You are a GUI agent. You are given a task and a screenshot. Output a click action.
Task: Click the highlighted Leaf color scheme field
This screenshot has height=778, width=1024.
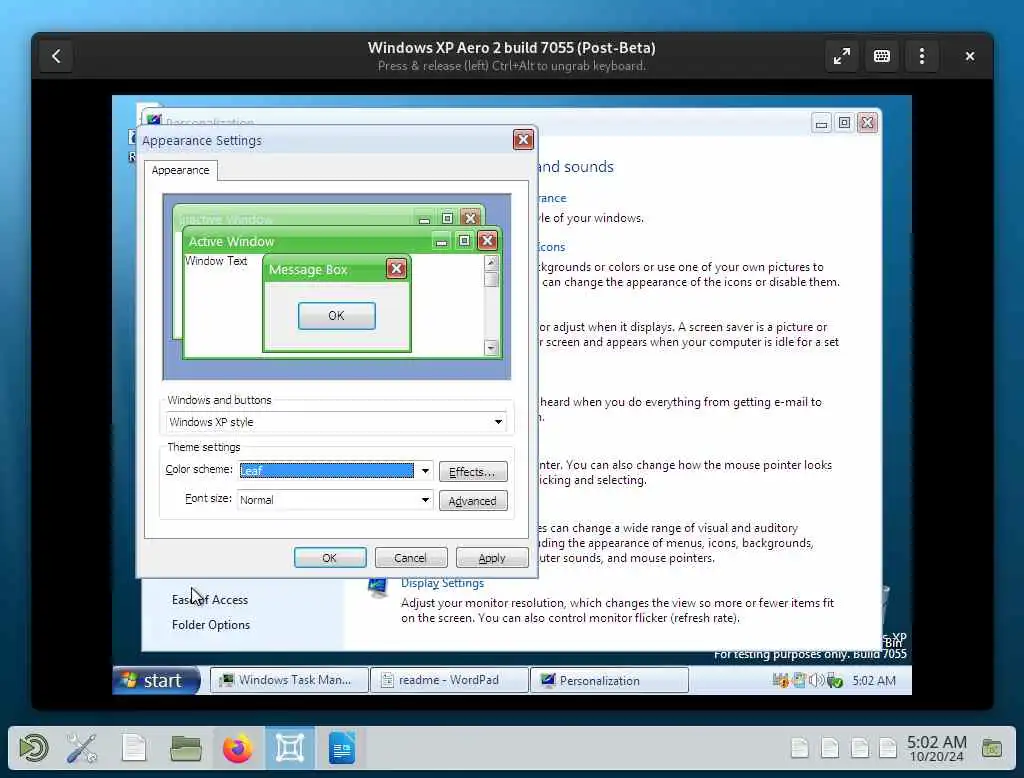327,470
